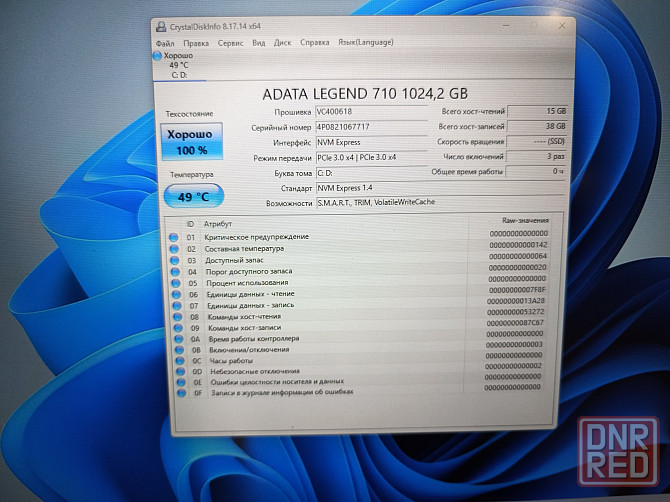Select the Включения/отключения attribute text
The width and height of the screenshot is (670, 502).
coord(250,350)
